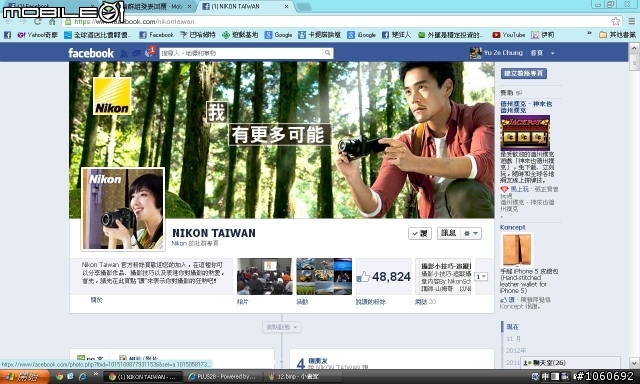This screenshot has width=640, height=384.
Task: Launch Internet Explorer from quick launch
Action: tap(82, 377)
